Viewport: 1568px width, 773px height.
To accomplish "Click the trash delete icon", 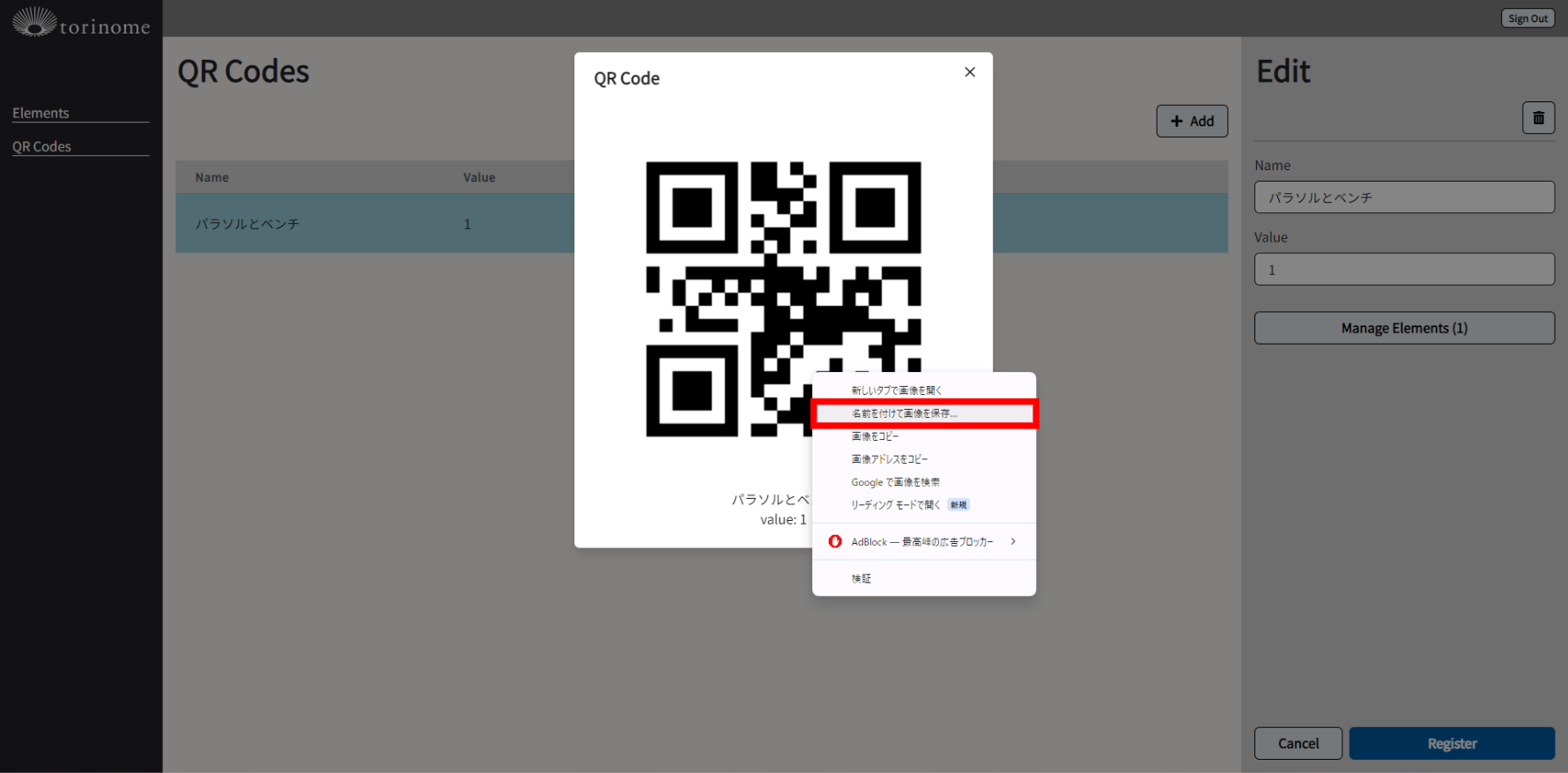I will [x=1538, y=118].
